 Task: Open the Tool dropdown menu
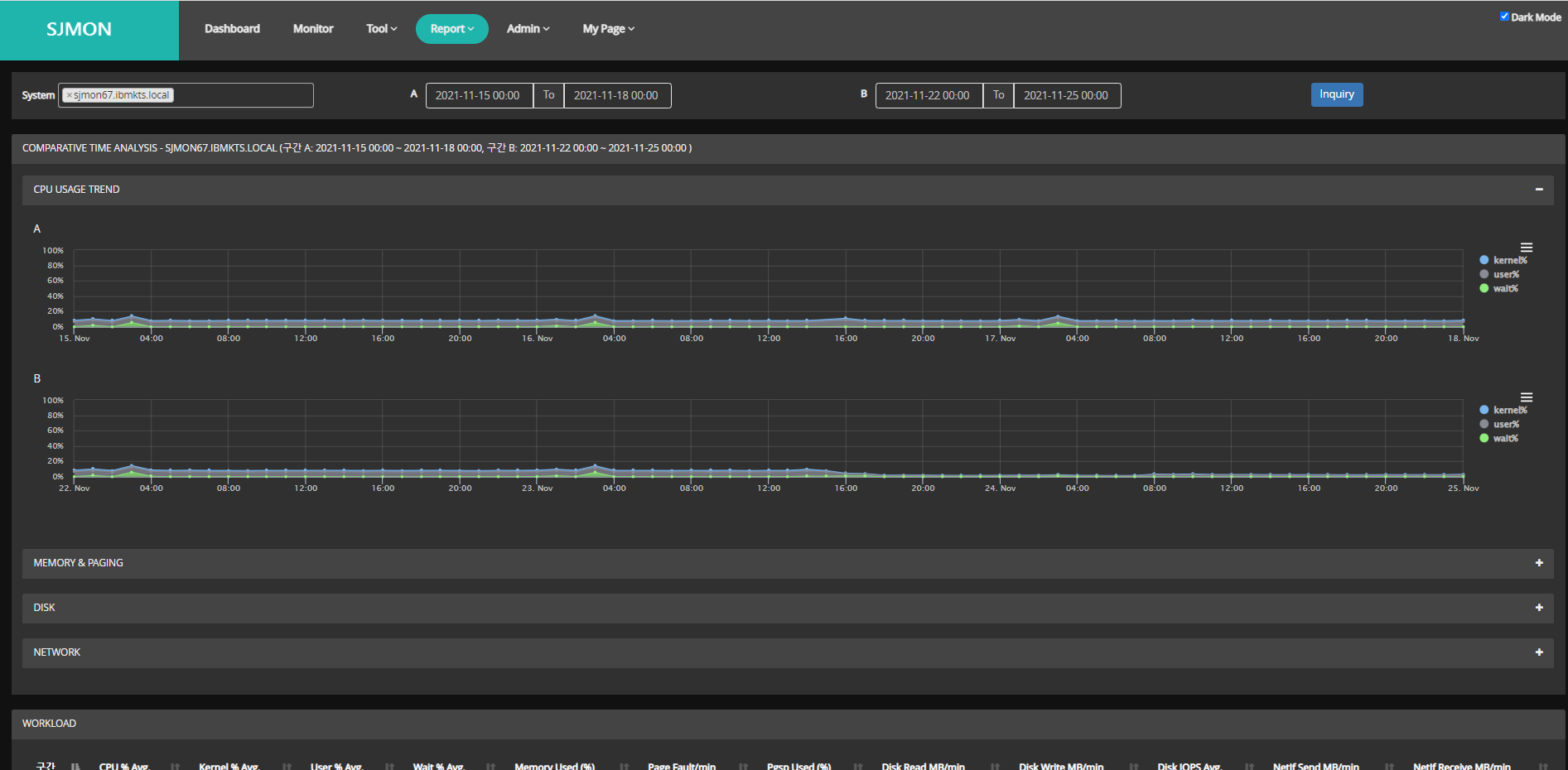tap(381, 29)
